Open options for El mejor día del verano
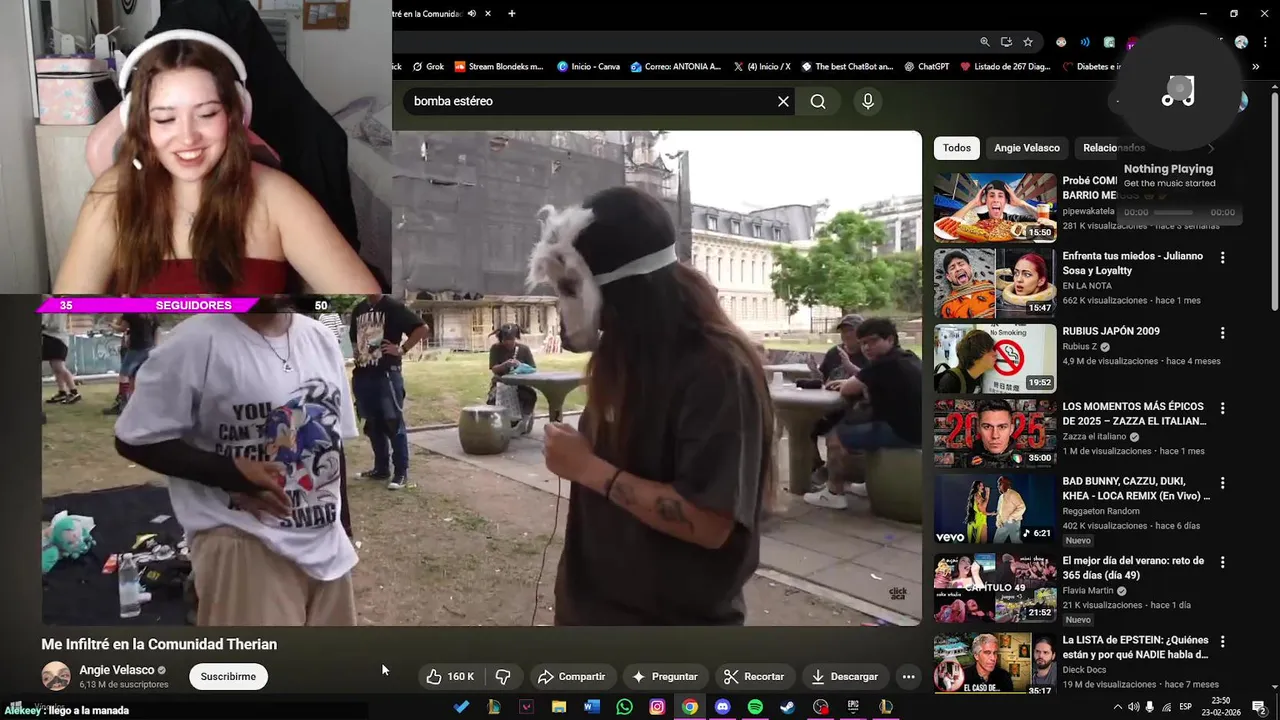Image resolution: width=1280 pixels, height=720 pixels. coord(1222,562)
